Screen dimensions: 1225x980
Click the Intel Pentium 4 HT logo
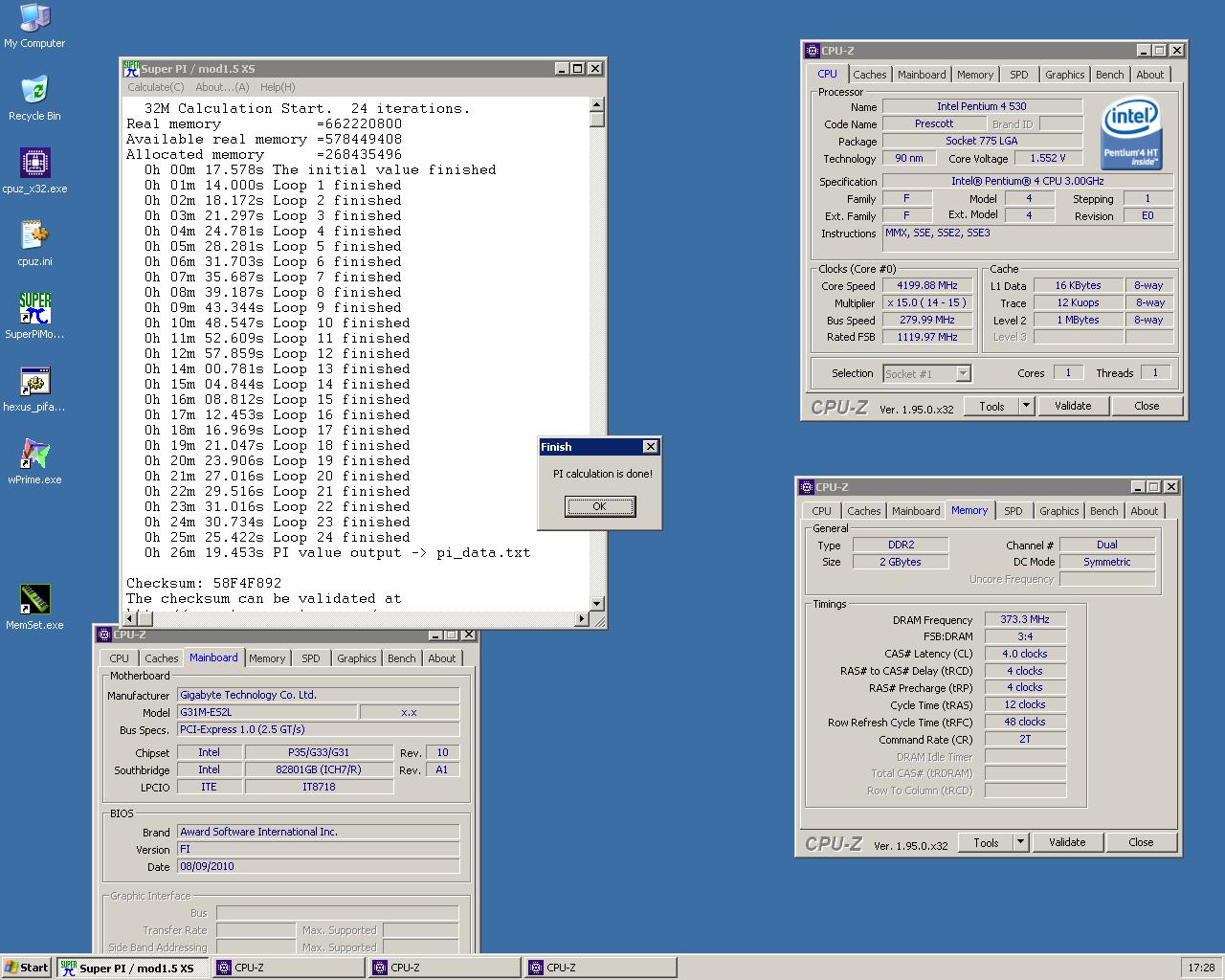[x=1131, y=132]
